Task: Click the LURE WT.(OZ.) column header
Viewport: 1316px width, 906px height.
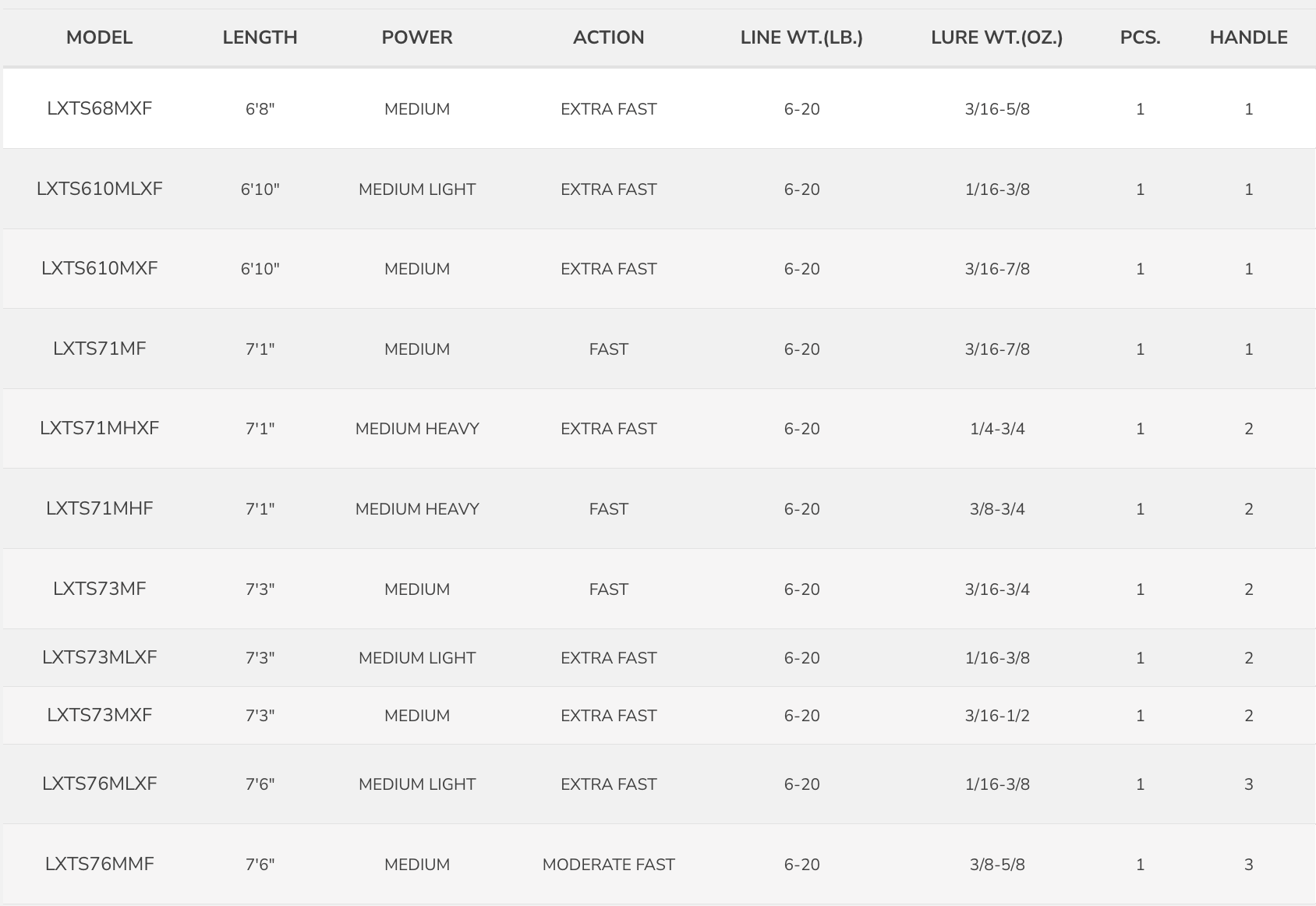Action: (996, 37)
